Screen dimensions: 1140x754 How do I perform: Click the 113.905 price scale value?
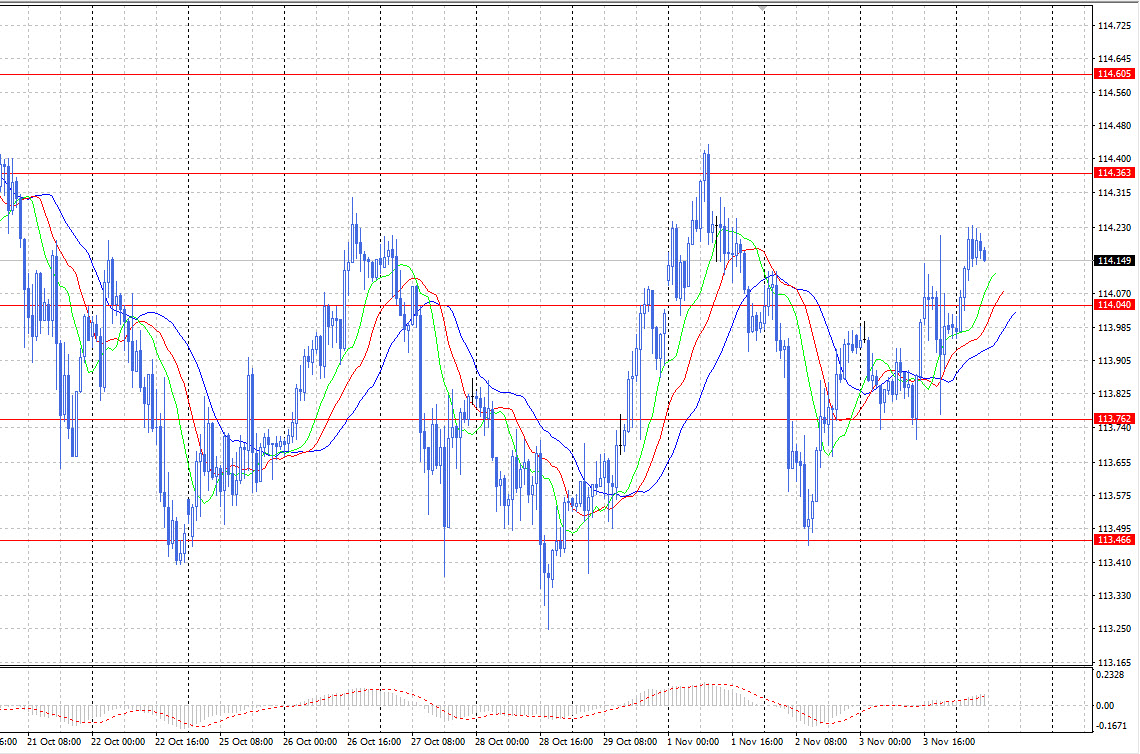(1114, 361)
